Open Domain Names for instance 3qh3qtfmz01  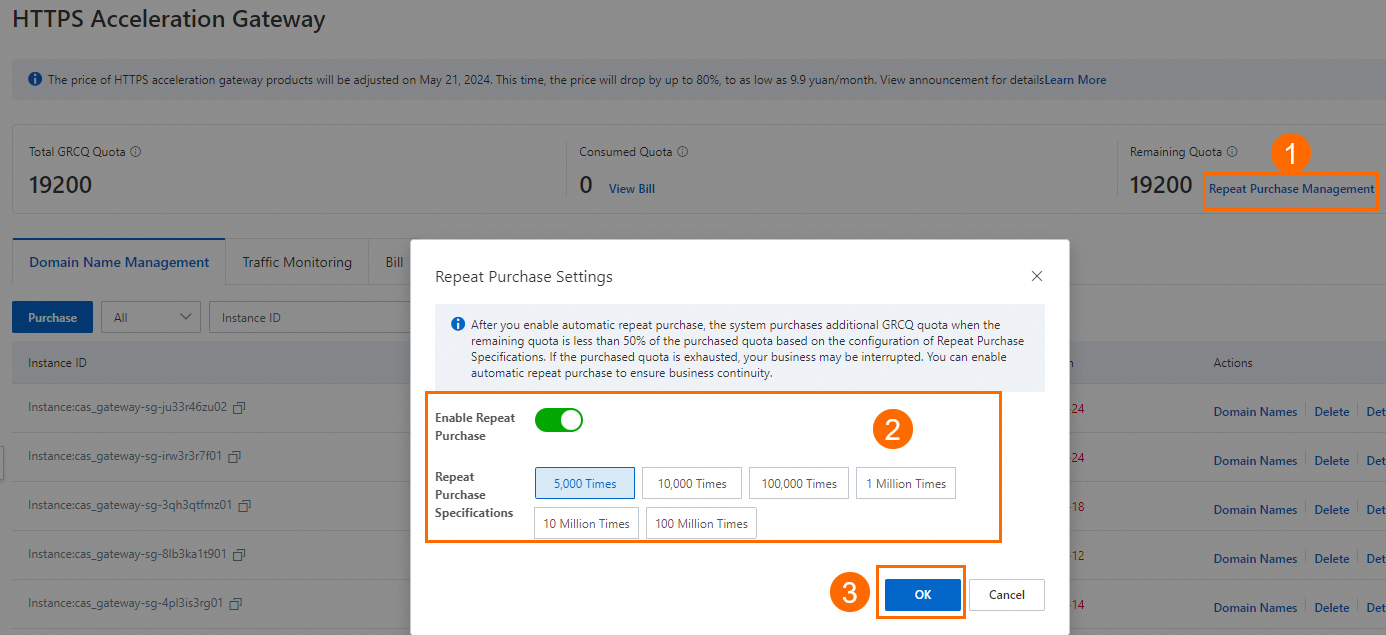(x=1255, y=509)
